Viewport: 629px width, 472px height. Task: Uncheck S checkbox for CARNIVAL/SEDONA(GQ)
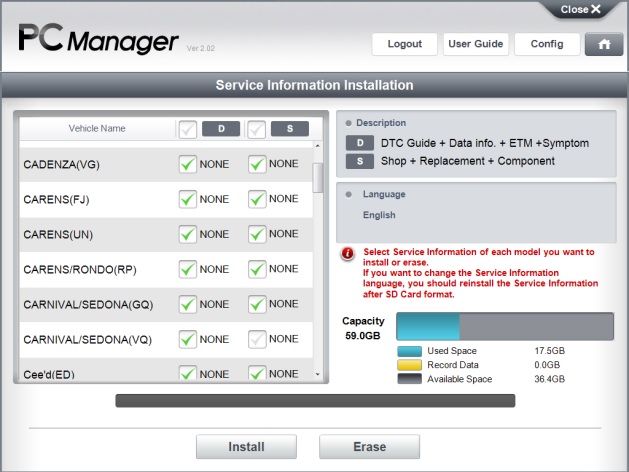pyautogui.click(x=257, y=304)
